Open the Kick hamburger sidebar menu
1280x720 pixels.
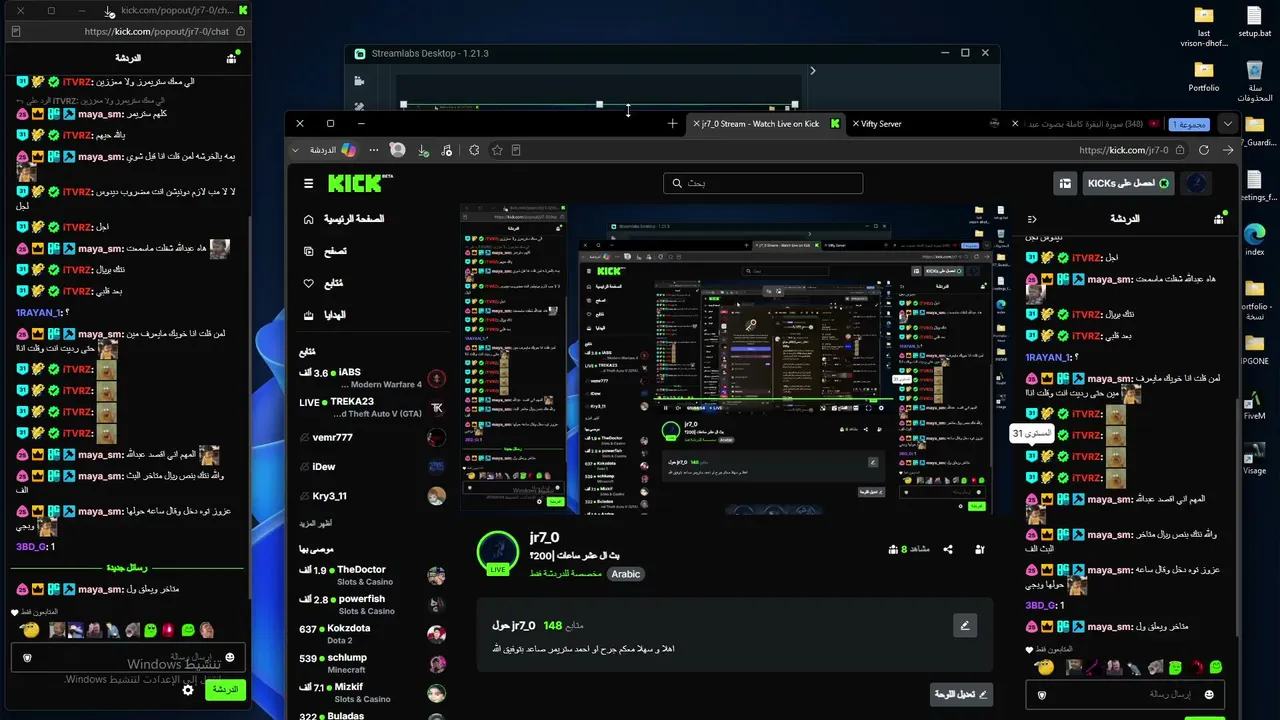tap(309, 183)
